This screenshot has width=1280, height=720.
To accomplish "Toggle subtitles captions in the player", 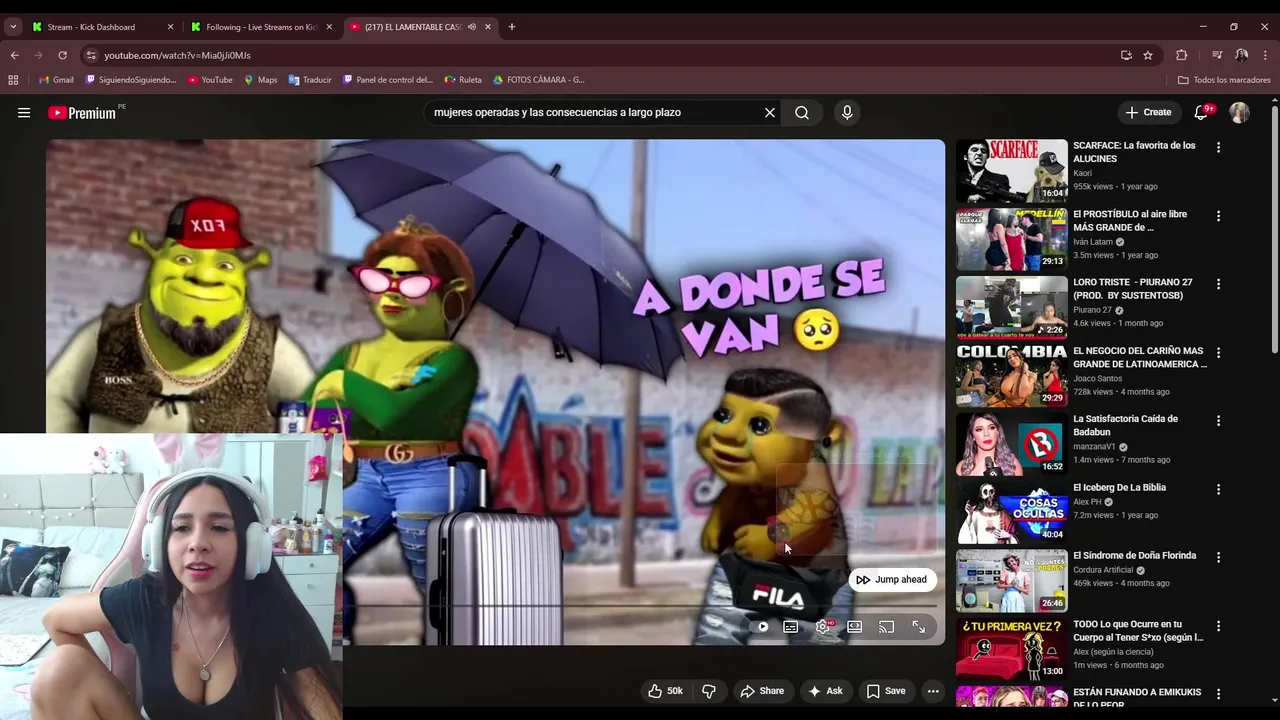I will coord(791,627).
